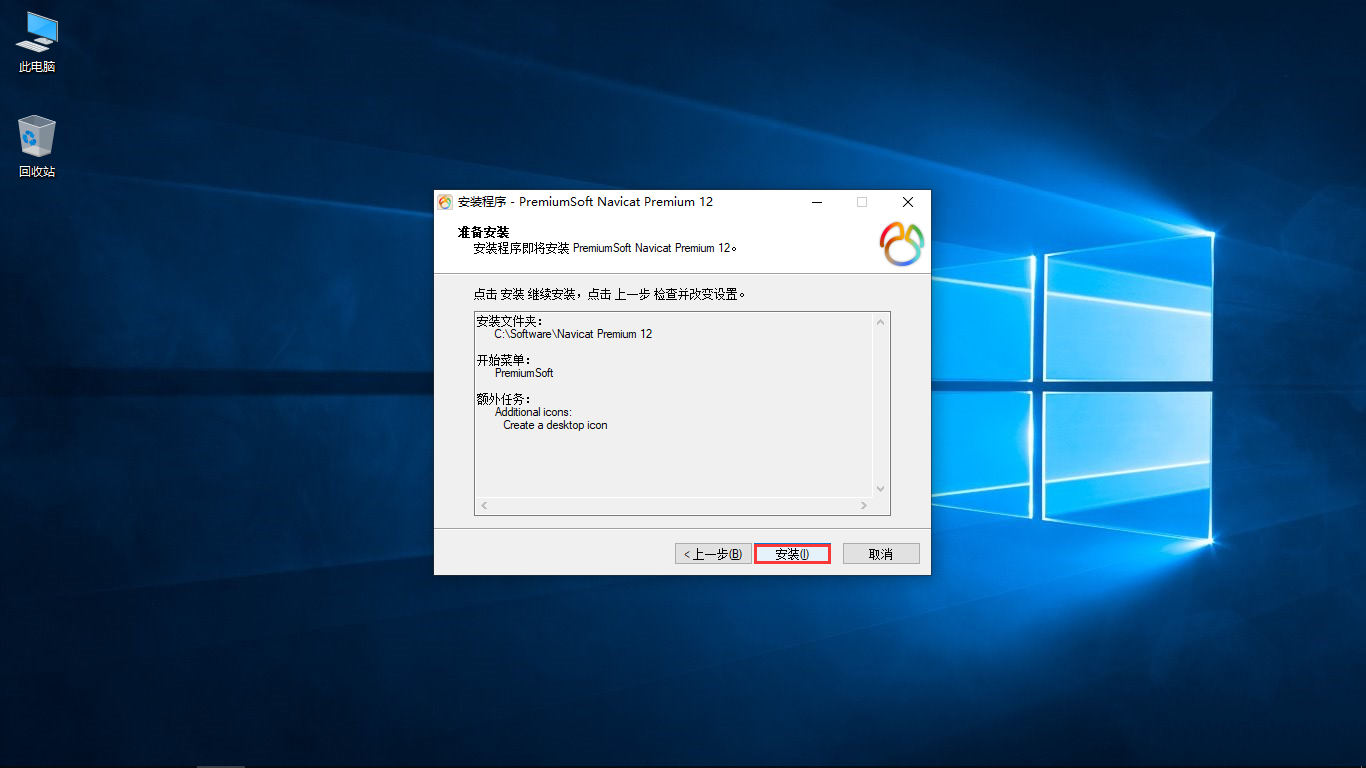The width and height of the screenshot is (1366, 768).
Task: Click the summary box scroll left arrow
Action: click(484, 506)
